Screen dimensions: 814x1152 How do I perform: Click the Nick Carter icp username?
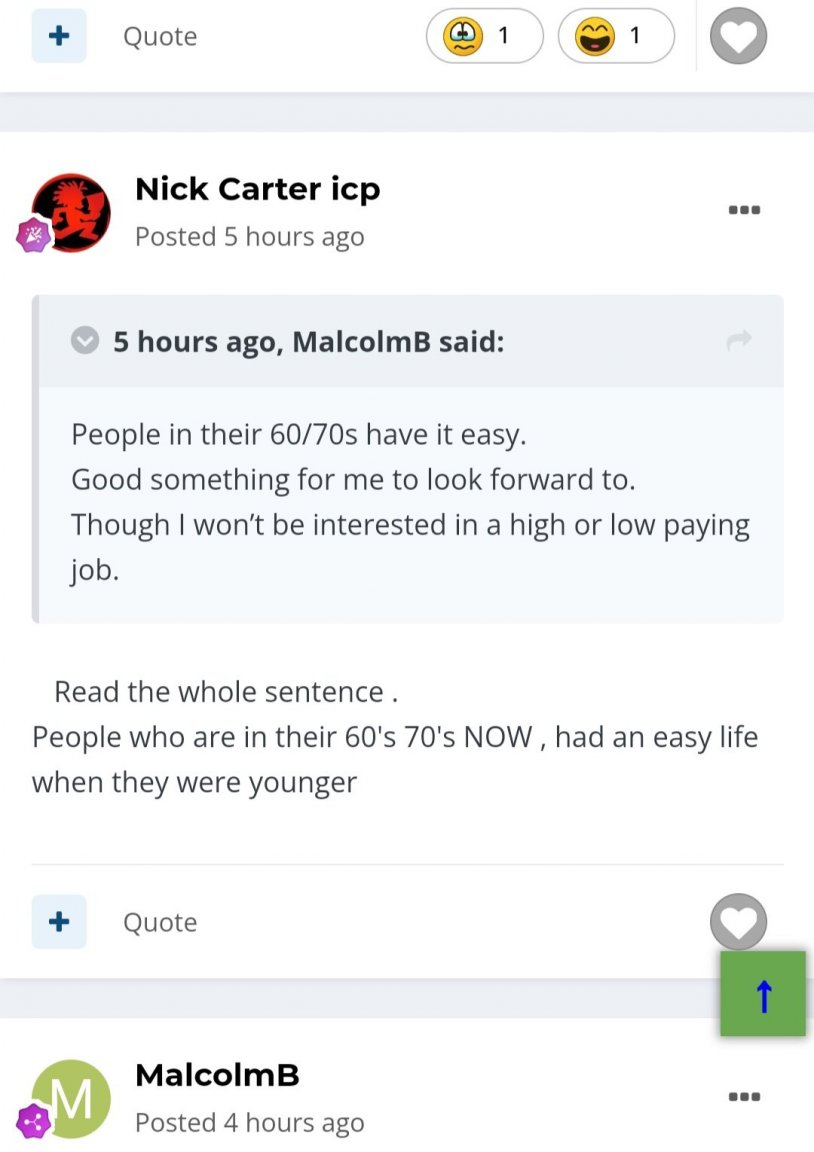(257, 189)
